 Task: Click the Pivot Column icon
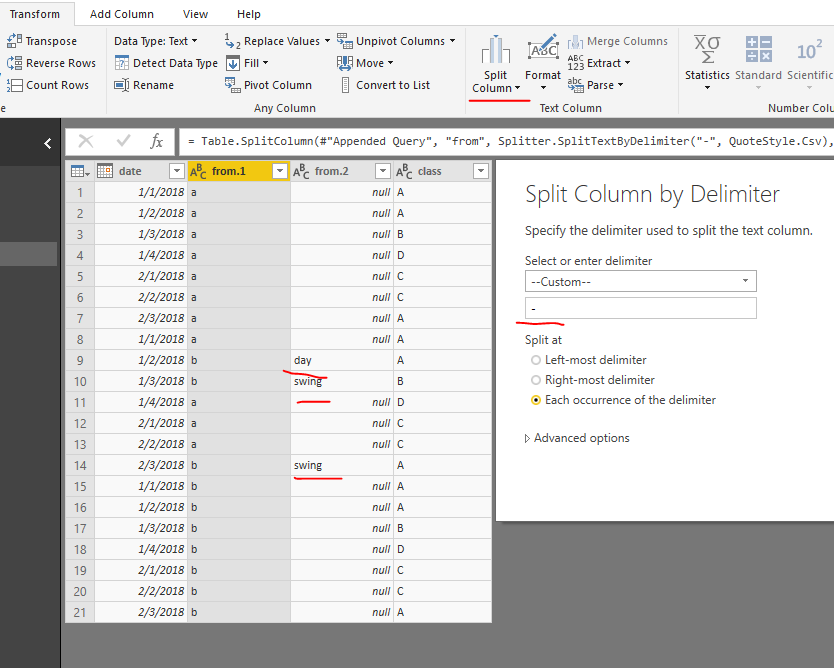(x=232, y=85)
